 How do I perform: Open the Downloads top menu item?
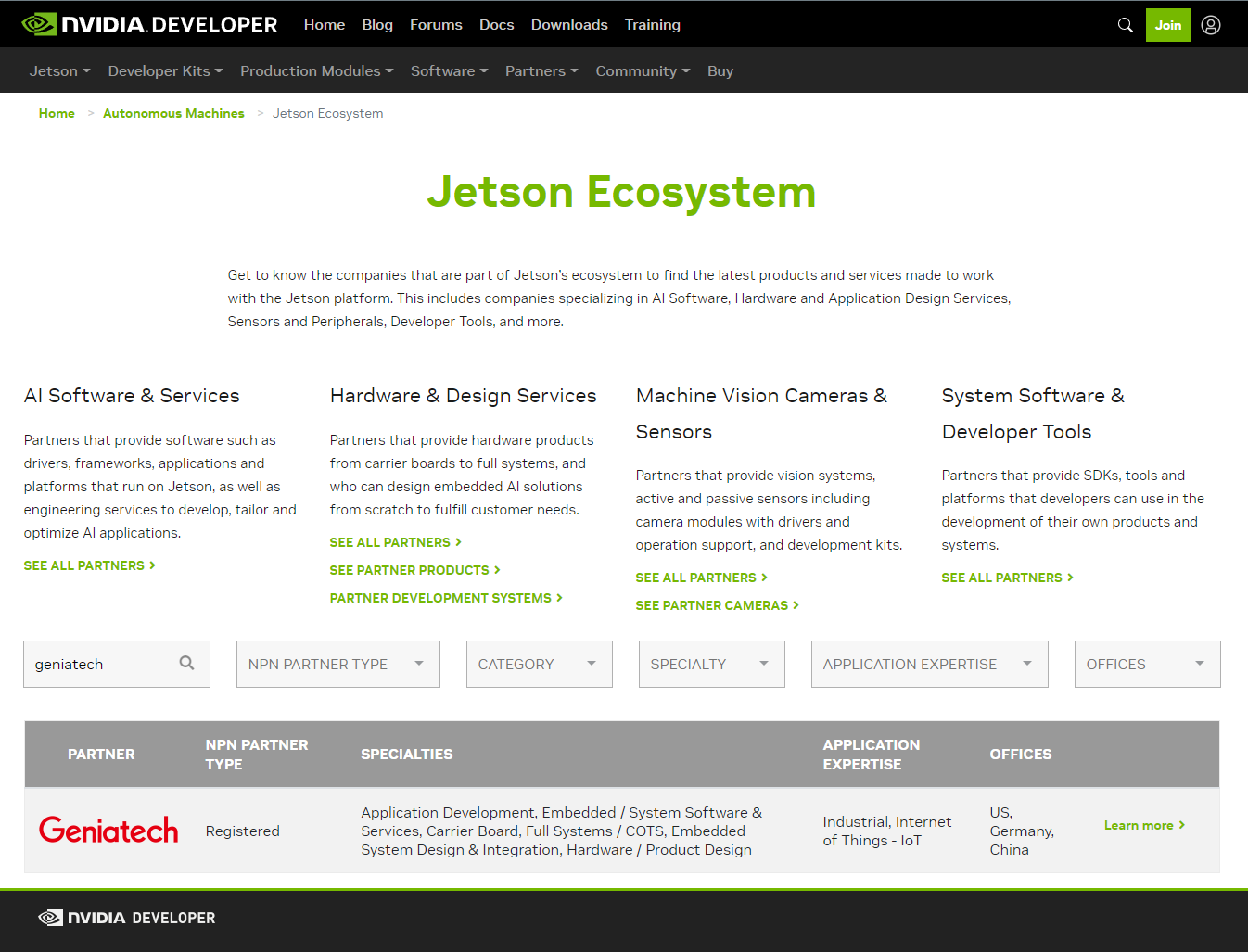569,25
